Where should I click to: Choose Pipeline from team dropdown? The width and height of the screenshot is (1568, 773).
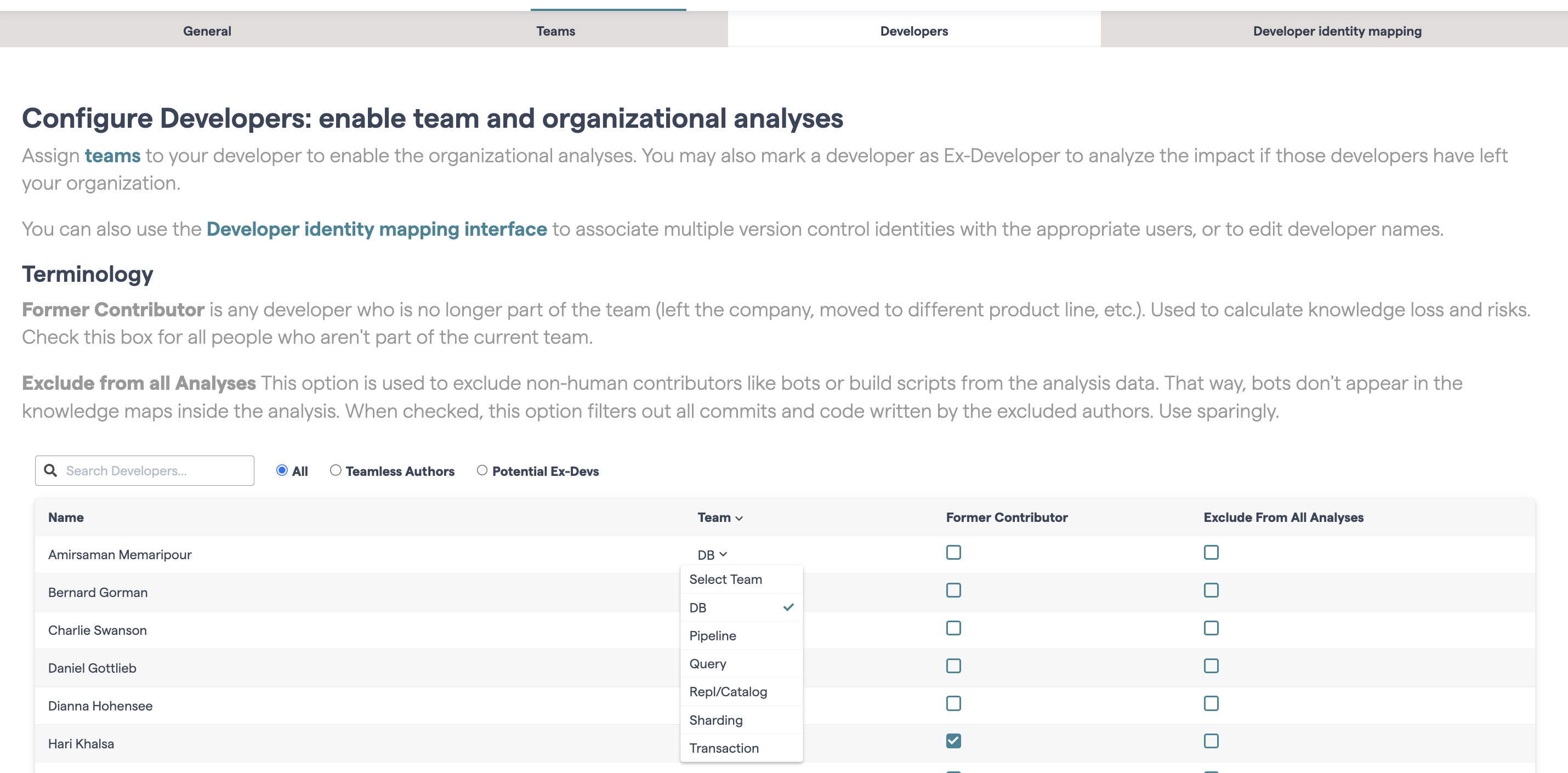[712, 635]
